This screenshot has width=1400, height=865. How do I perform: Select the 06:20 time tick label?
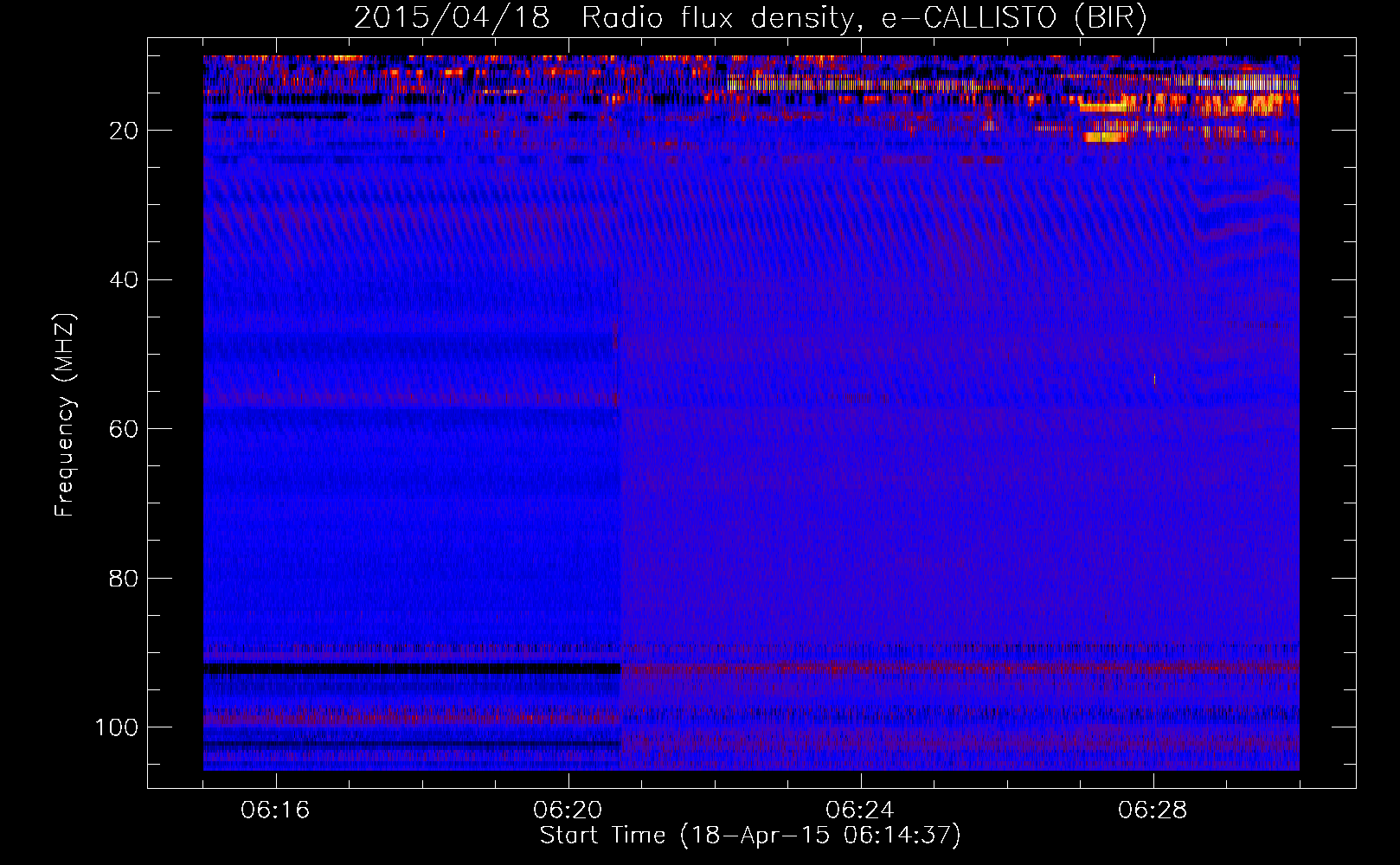pyautogui.click(x=568, y=810)
